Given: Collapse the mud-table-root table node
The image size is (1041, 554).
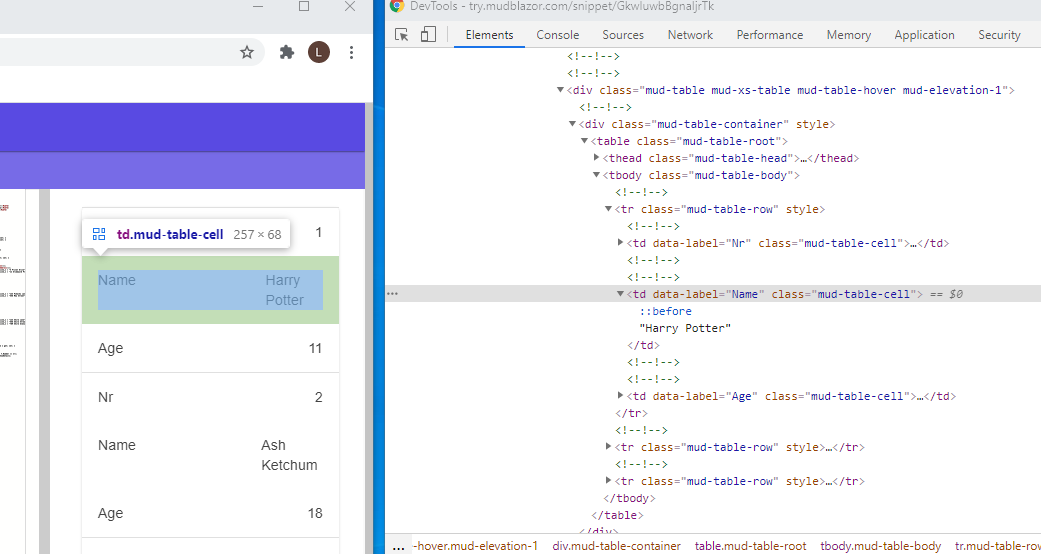Looking at the screenshot, I should click(584, 141).
